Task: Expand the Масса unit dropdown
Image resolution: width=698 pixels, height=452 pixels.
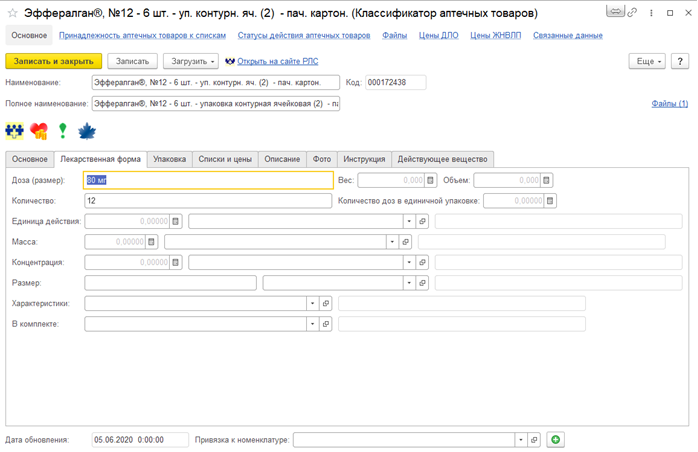Action: (x=392, y=242)
